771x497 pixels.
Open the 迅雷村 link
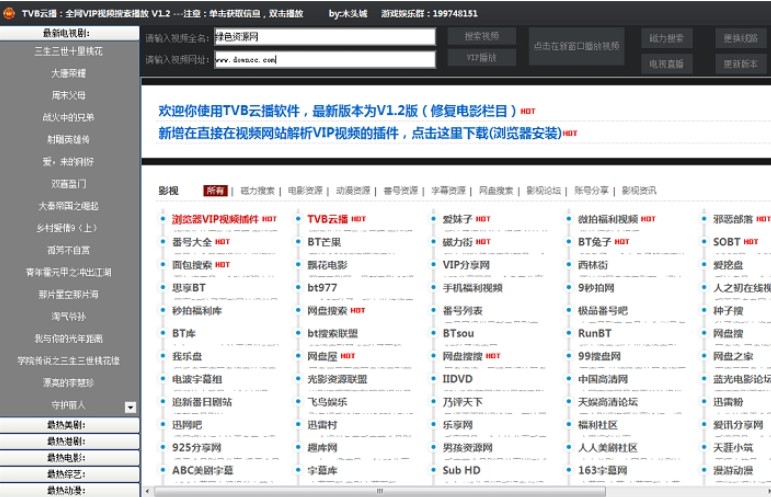(323, 425)
